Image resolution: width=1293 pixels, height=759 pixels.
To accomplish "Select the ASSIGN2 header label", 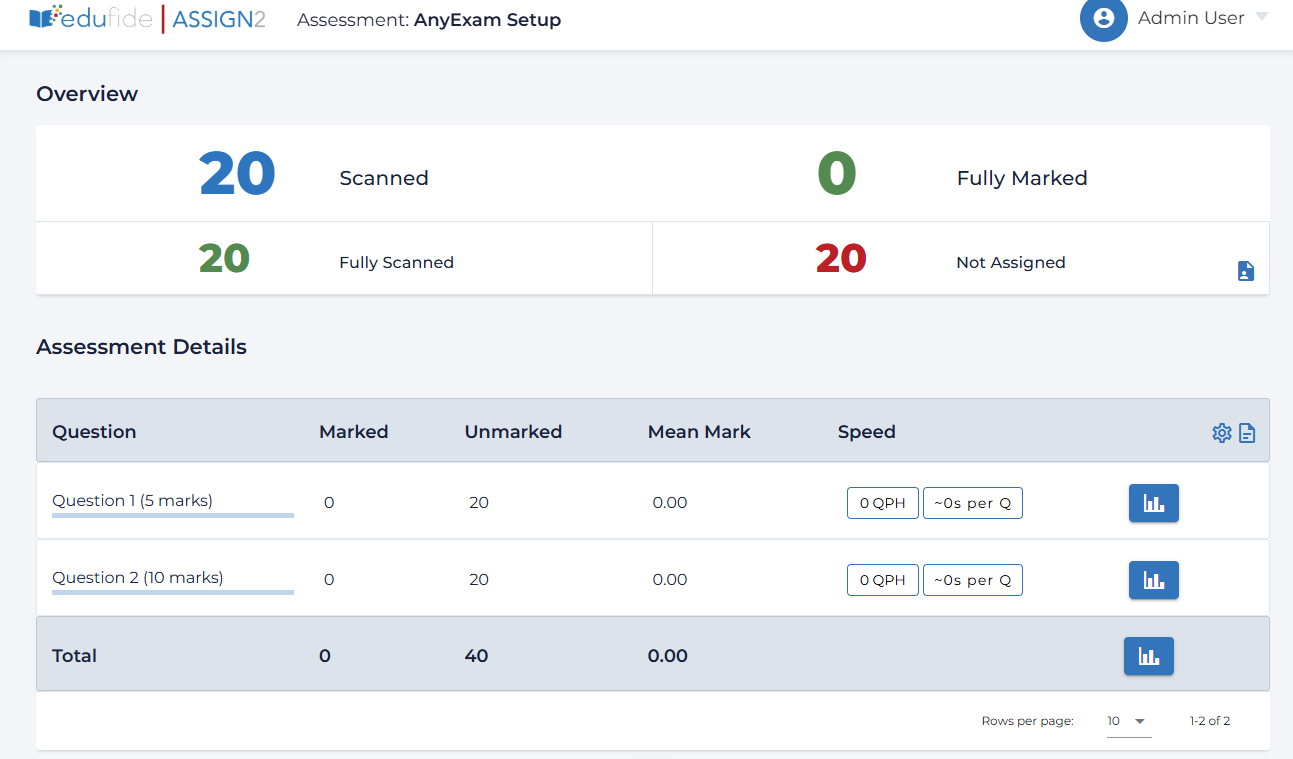I will (x=218, y=18).
